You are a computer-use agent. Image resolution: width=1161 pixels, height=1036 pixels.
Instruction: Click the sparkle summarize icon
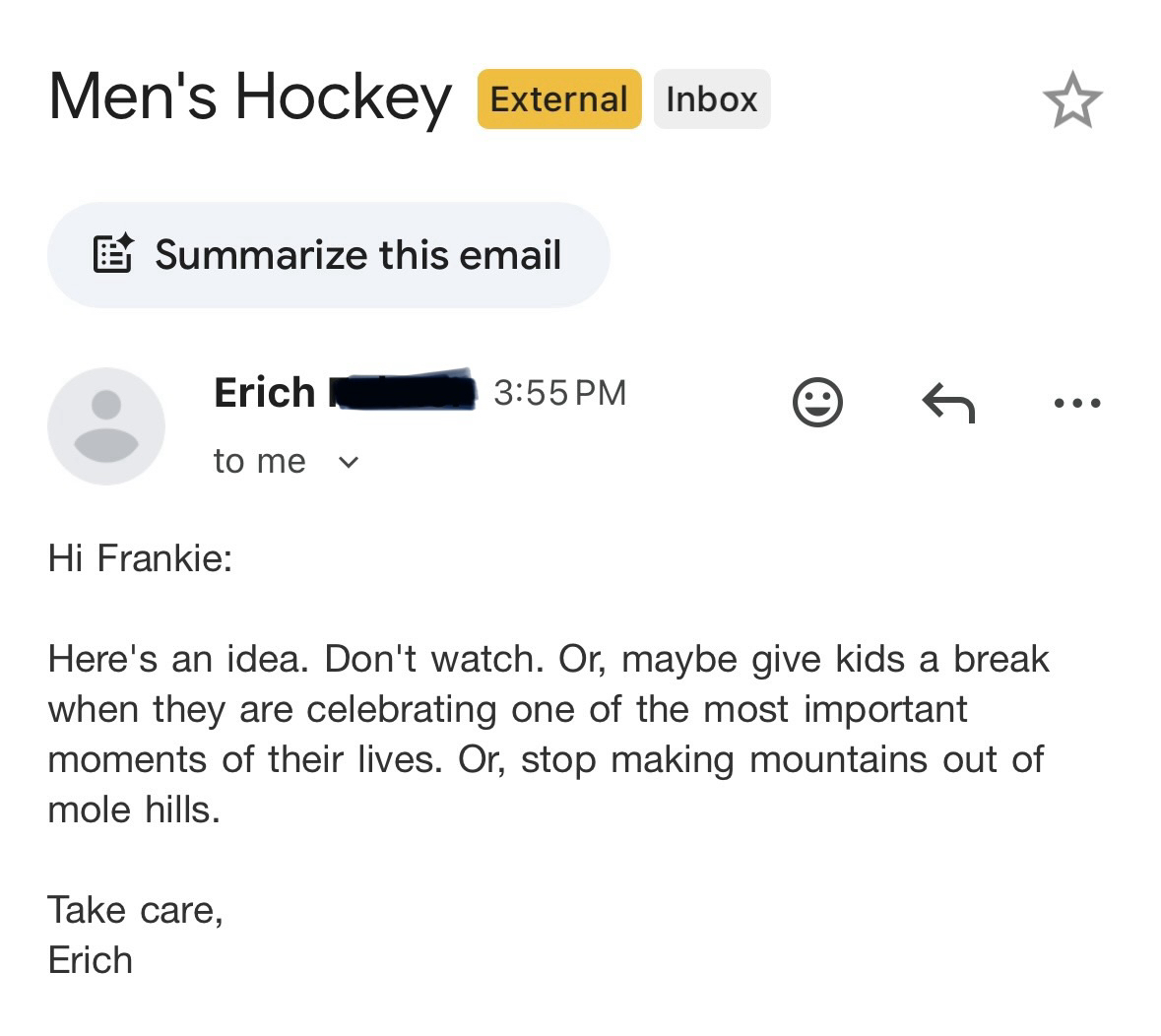pos(112,254)
